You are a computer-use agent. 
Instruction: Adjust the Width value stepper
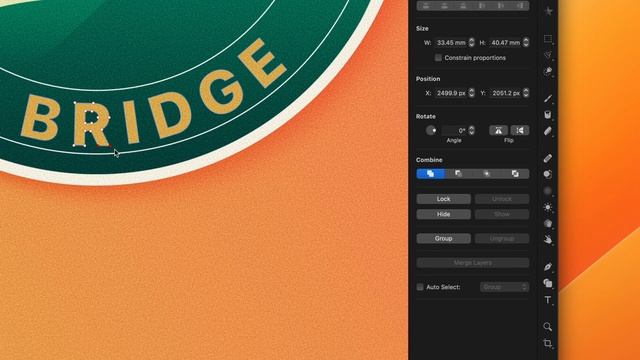pos(472,42)
